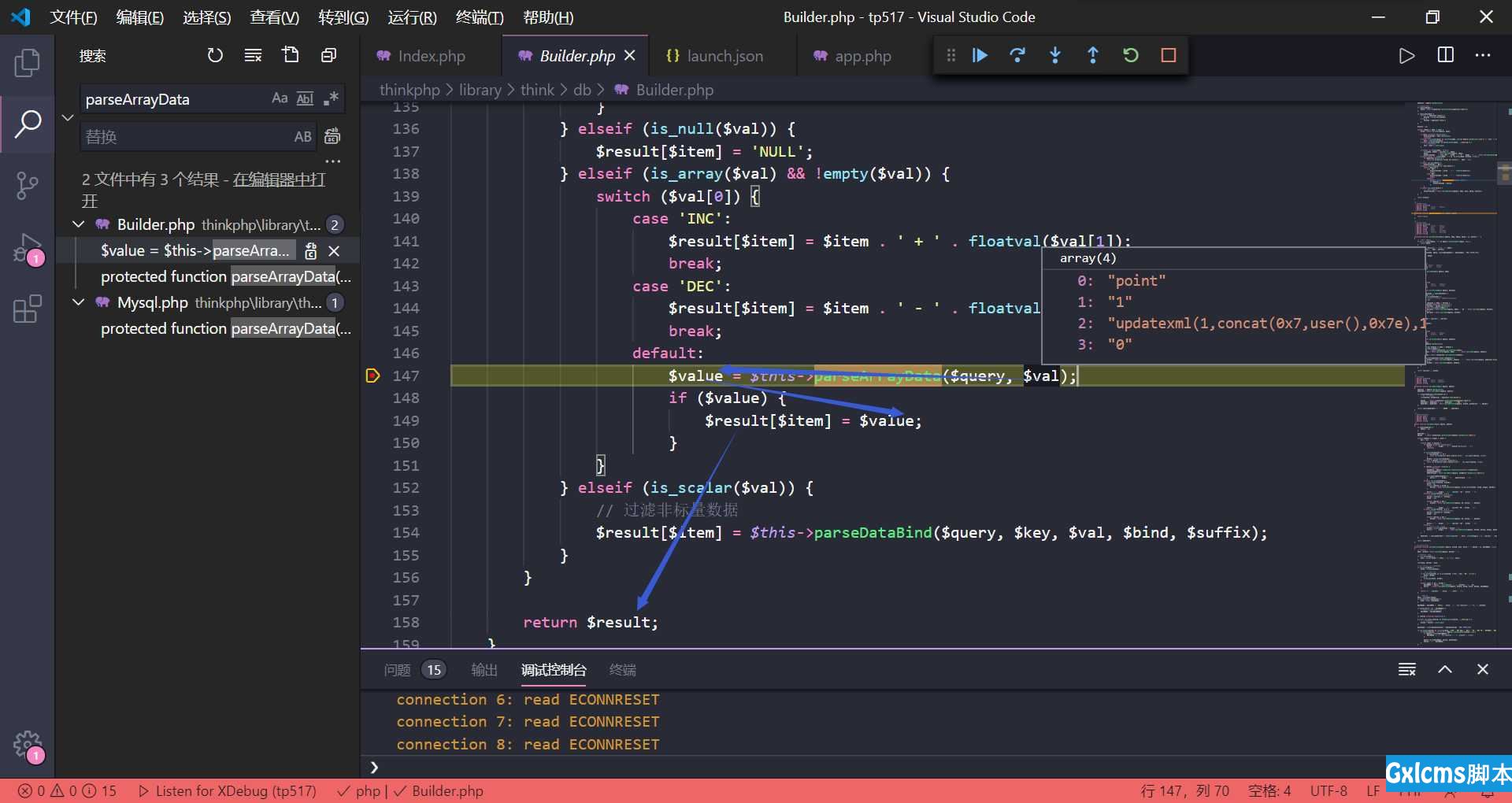The width and height of the screenshot is (1512, 803).
Task: Open the 终端(T) menu
Action: pos(480,17)
